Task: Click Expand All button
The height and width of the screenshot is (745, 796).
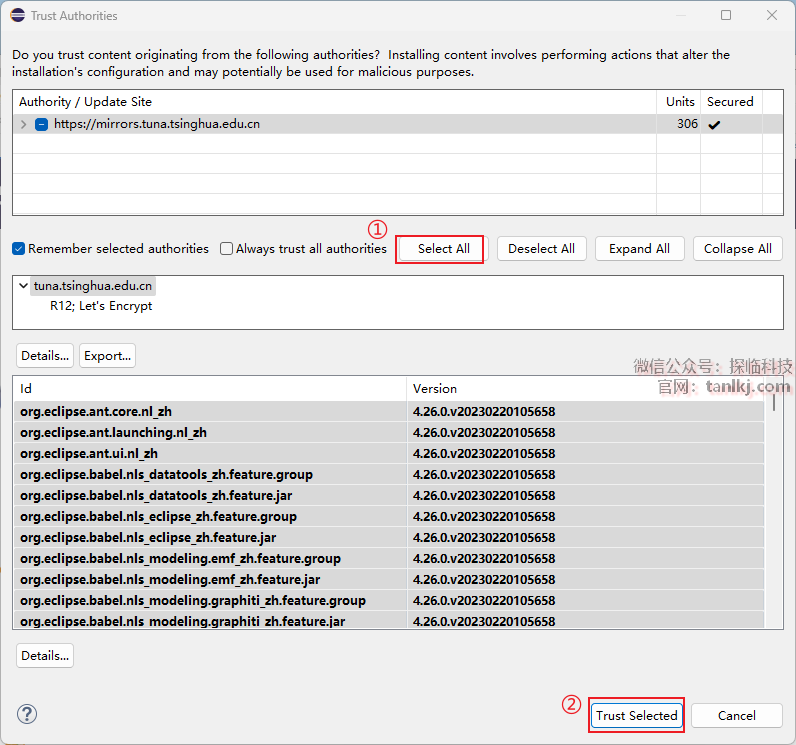Action: (x=639, y=249)
